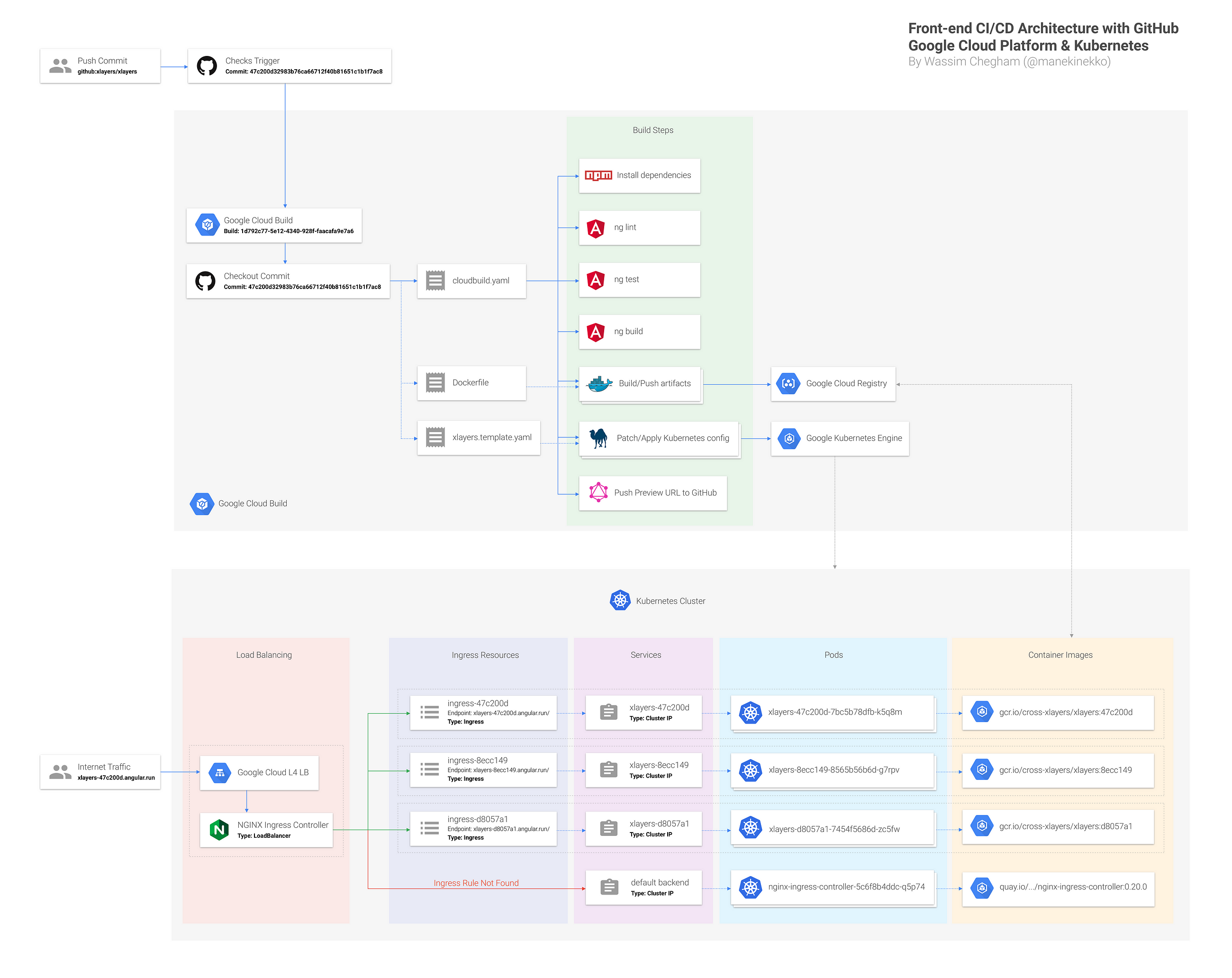Click the list icon in ingress-d8057a1

429,828
